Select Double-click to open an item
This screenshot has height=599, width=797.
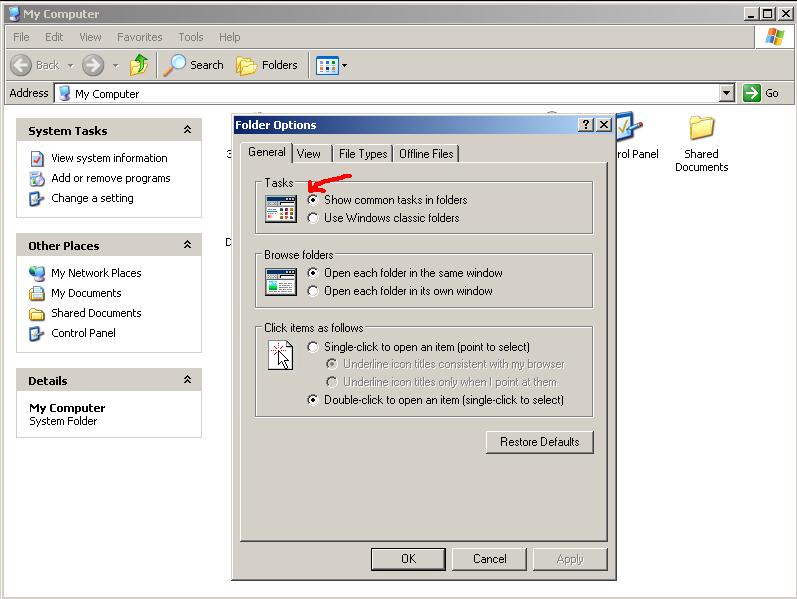(x=313, y=400)
